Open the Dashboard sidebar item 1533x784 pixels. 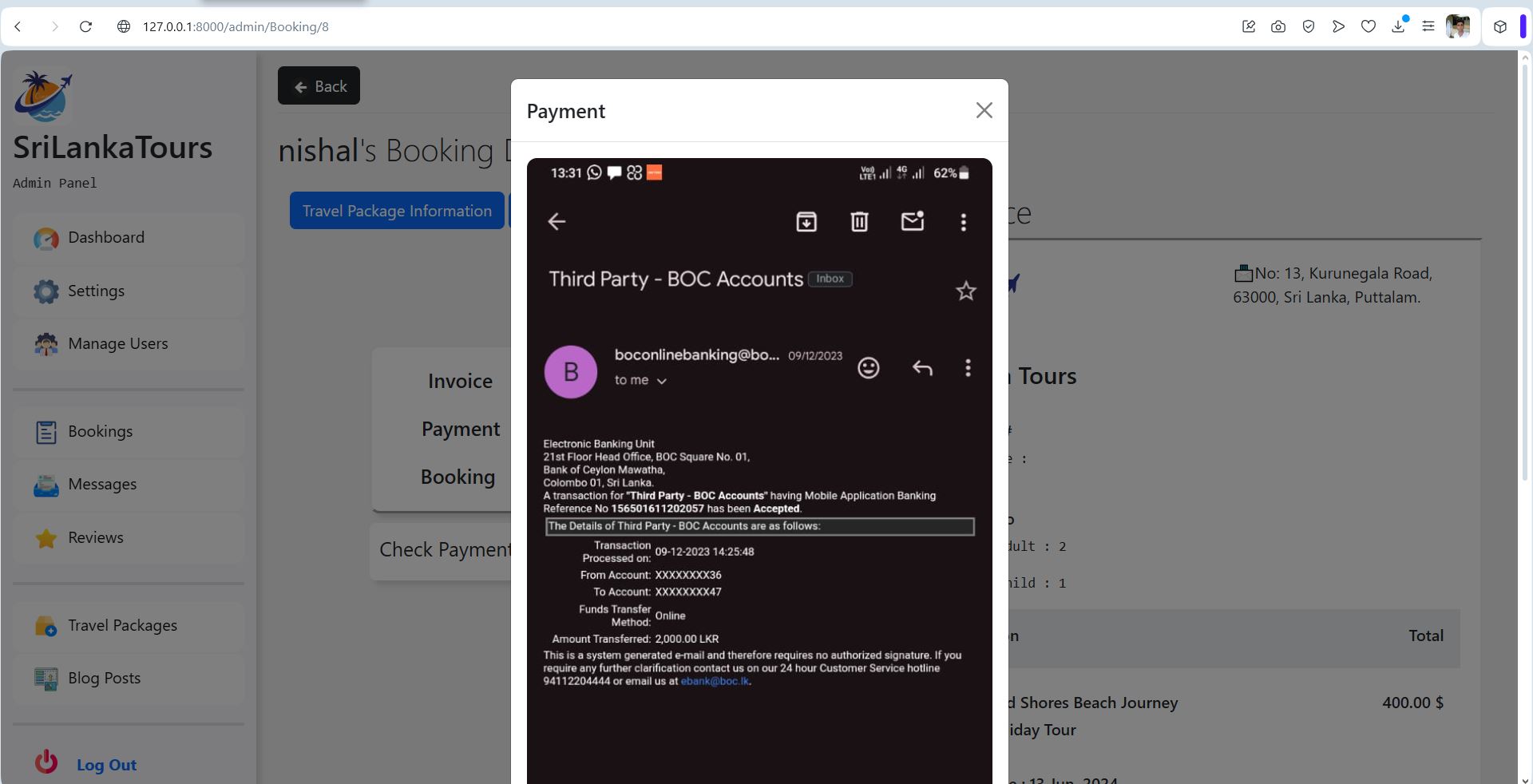pyautogui.click(x=129, y=238)
